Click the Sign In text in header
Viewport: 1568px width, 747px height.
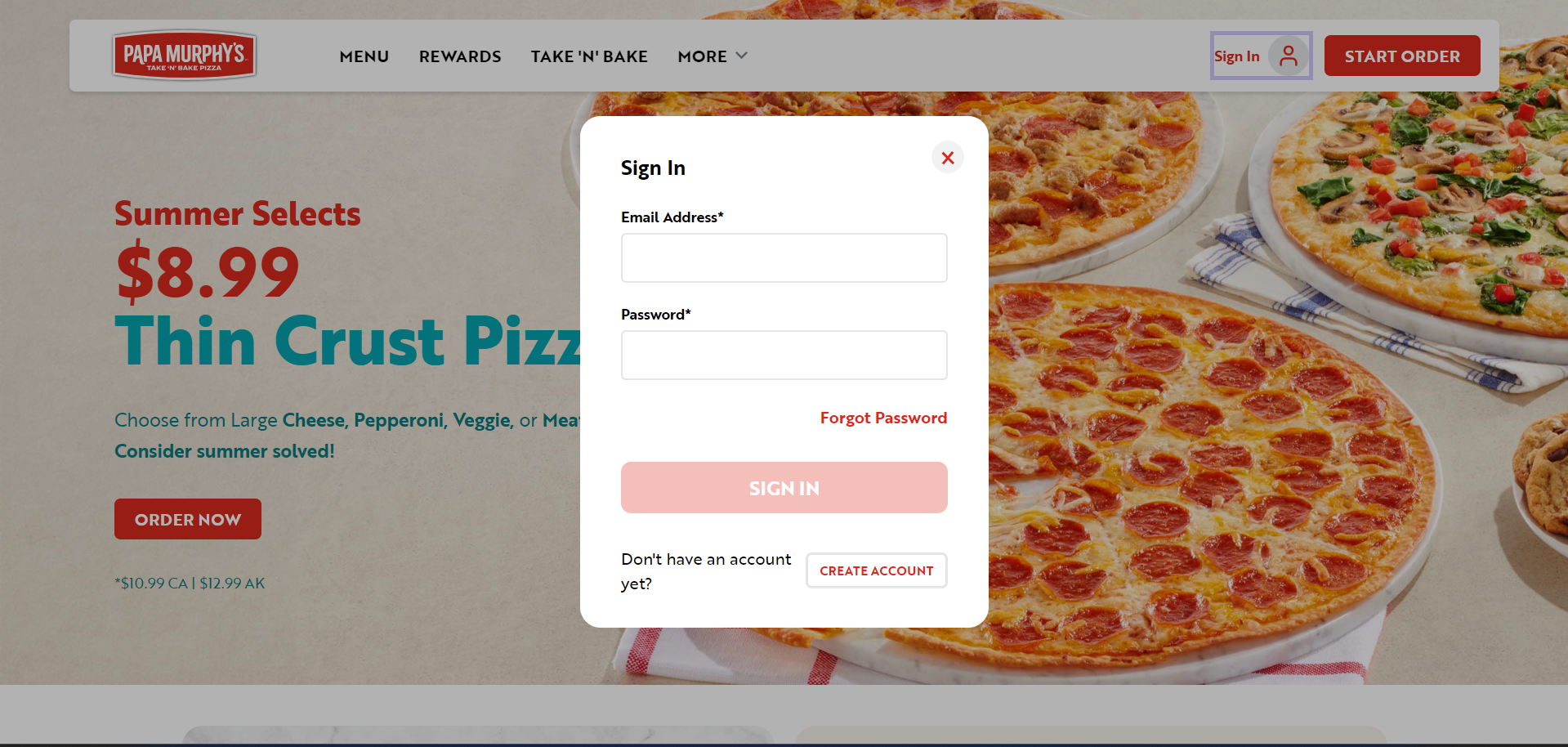point(1237,56)
